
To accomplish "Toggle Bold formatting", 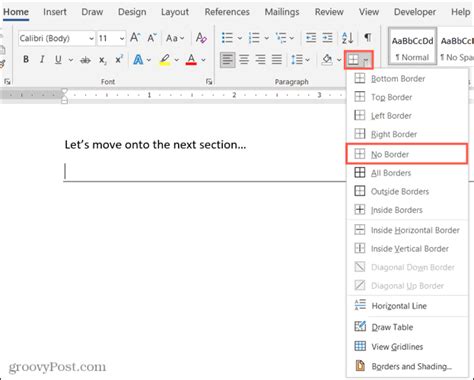I will pos(26,60).
